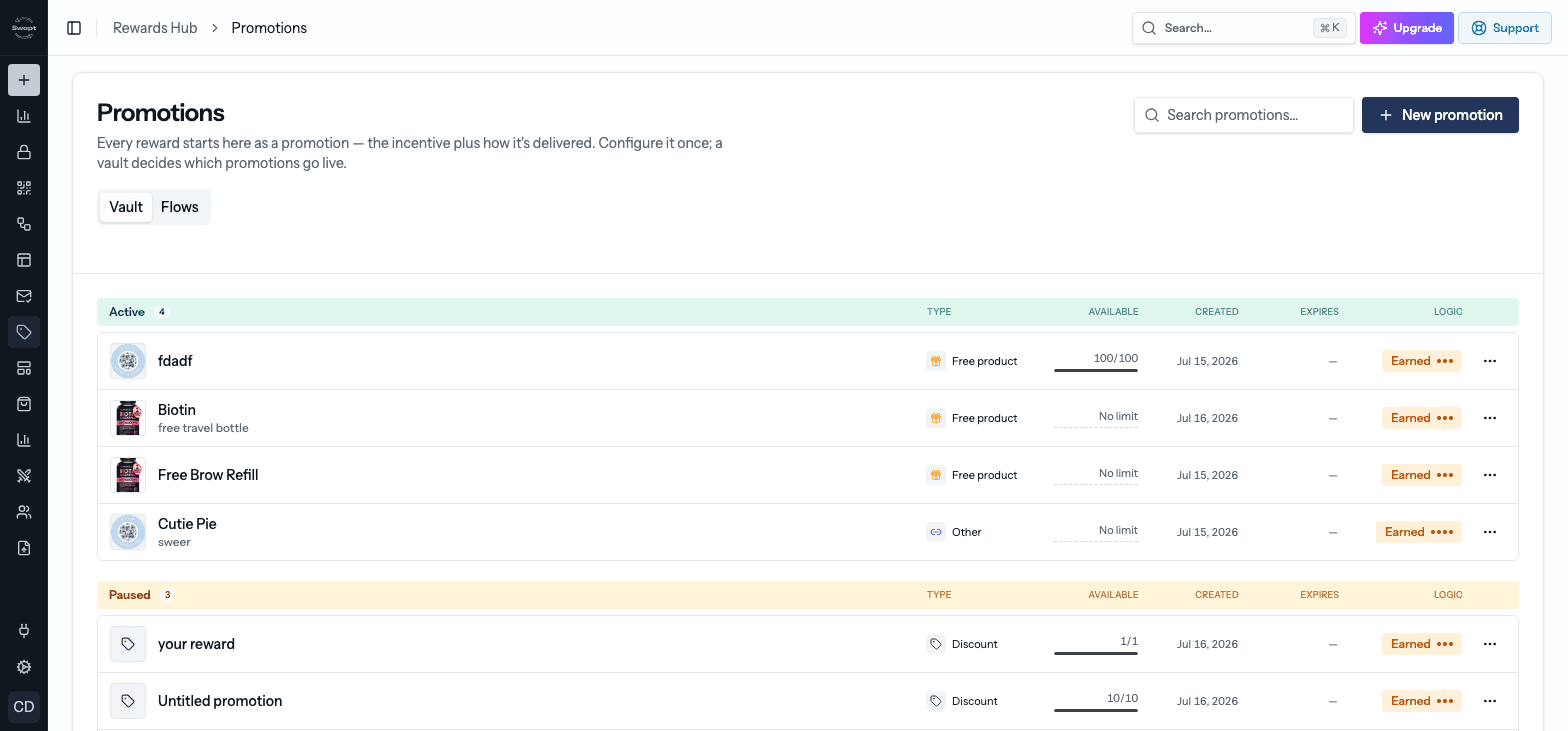The width and height of the screenshot is (1568, 731).
Task: Open the crossed tools icon in sidebar
Action: coord(24,476)
